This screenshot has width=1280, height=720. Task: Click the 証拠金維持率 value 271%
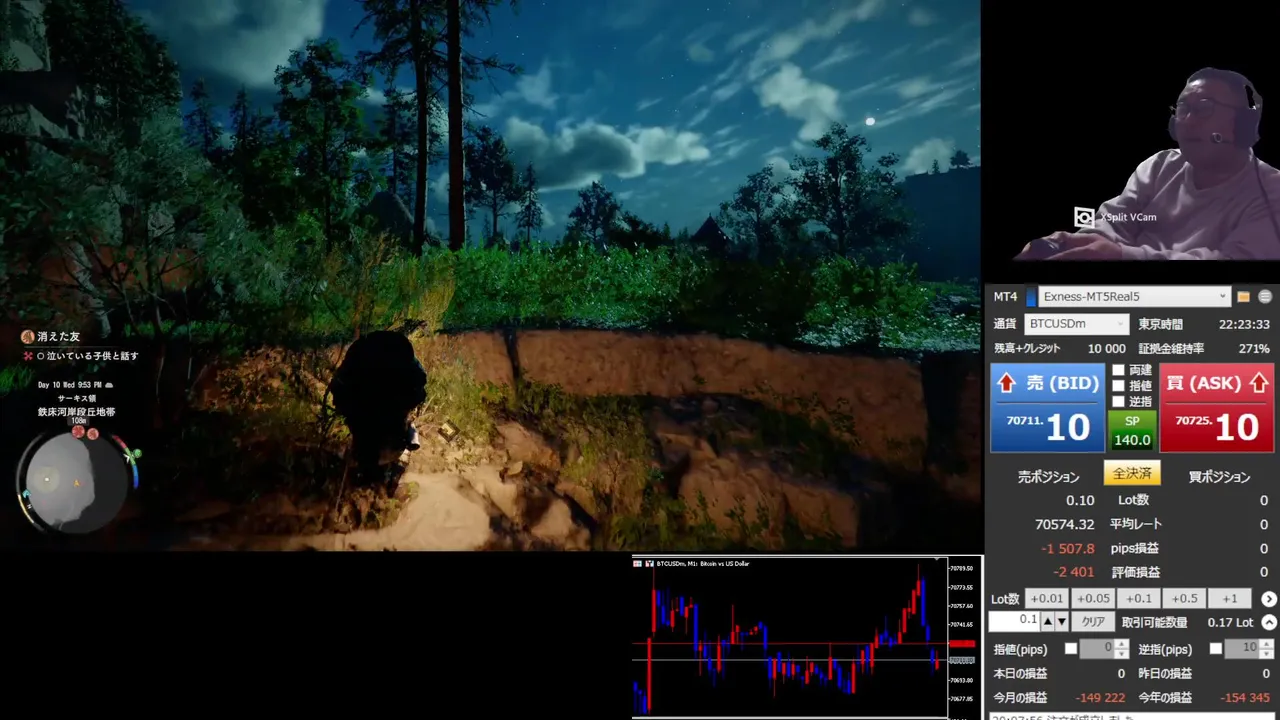1254,349
